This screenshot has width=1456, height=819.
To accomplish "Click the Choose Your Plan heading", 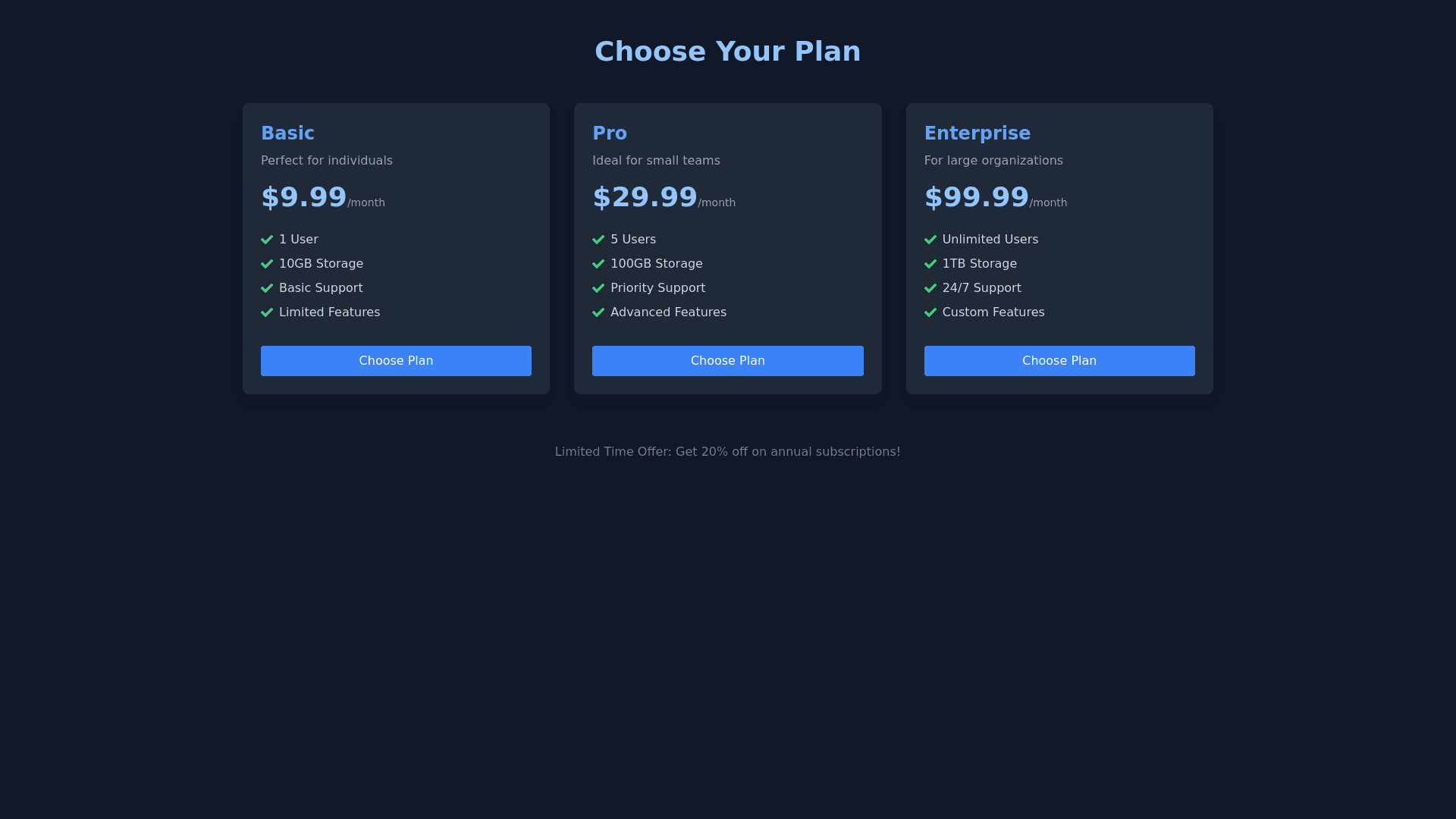I will (727, 52).
